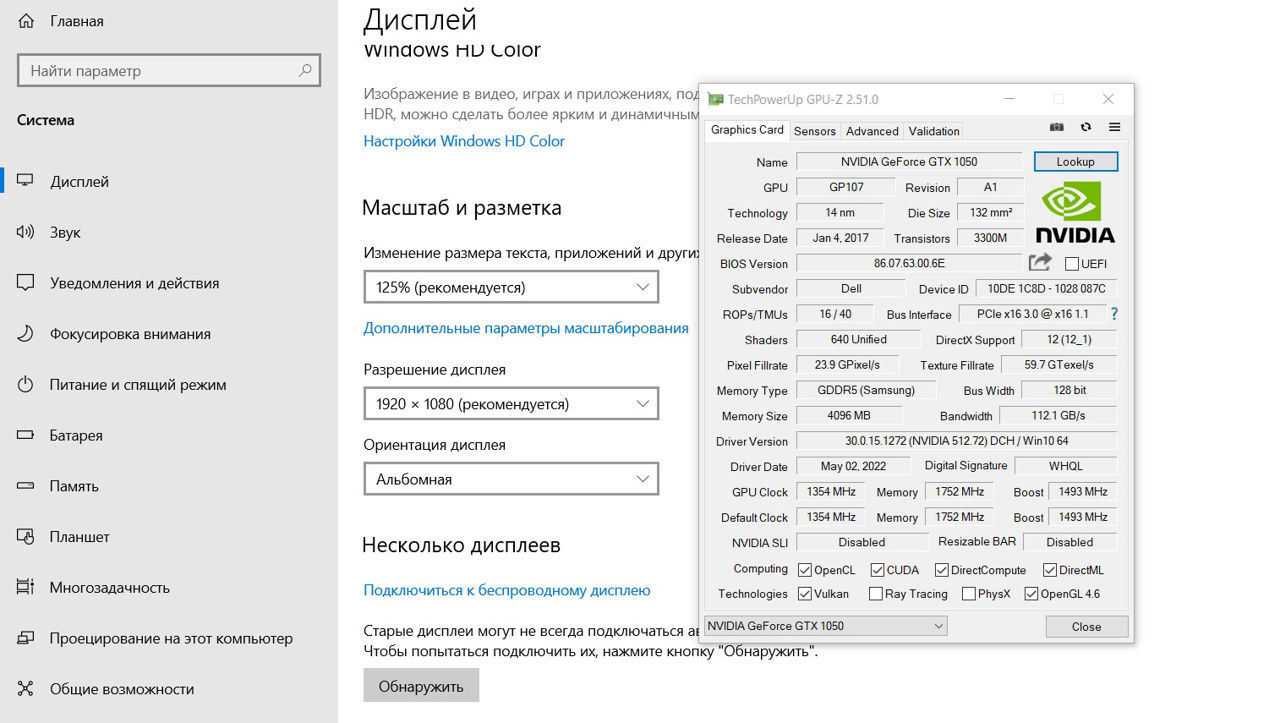Click the Subvendor Dell value
This screenshot has height=723, width=1280.
pyautogui.click(x=851, y=288)
